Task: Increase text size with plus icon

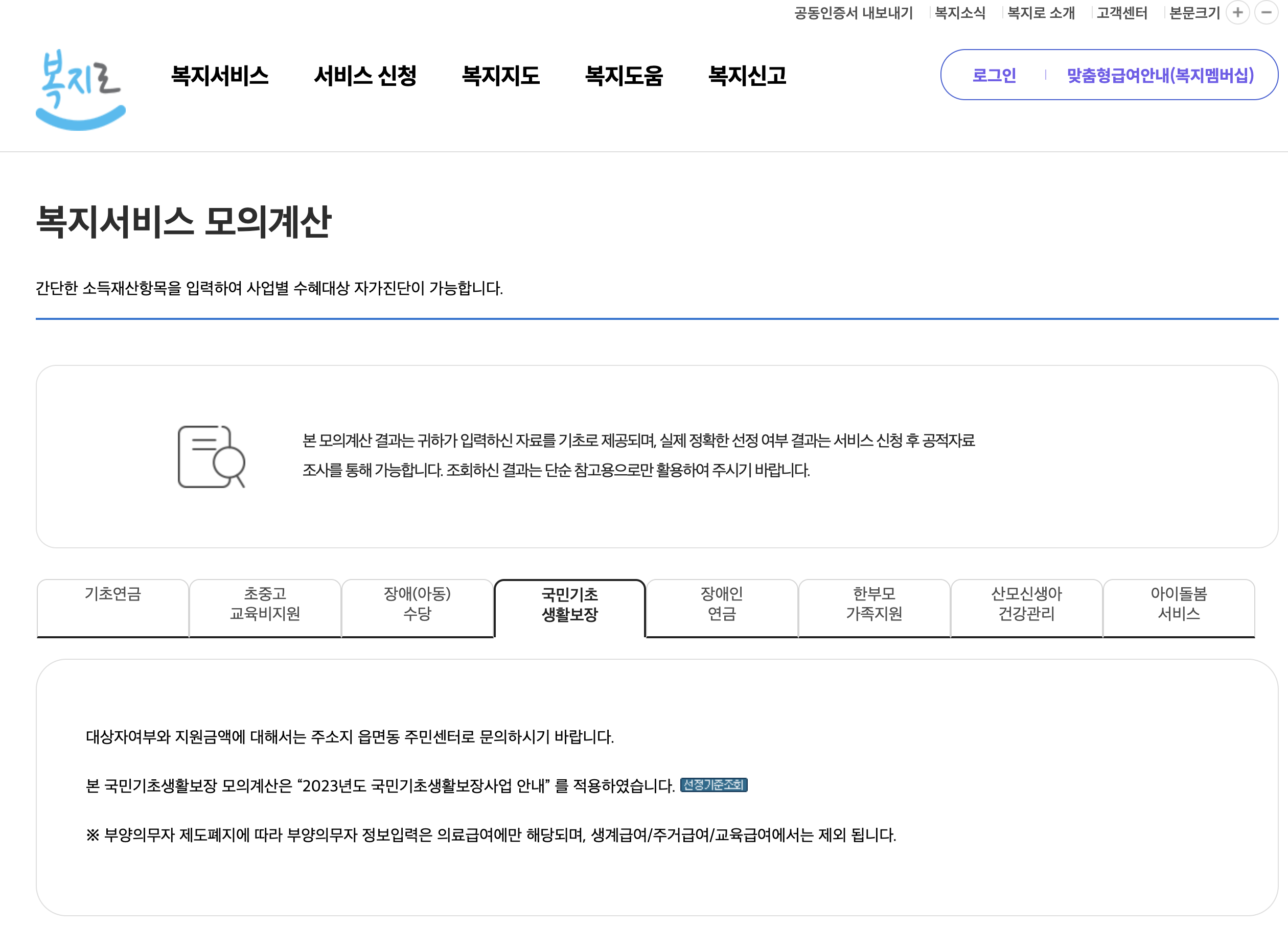Action: click(x=1237, y=12)
